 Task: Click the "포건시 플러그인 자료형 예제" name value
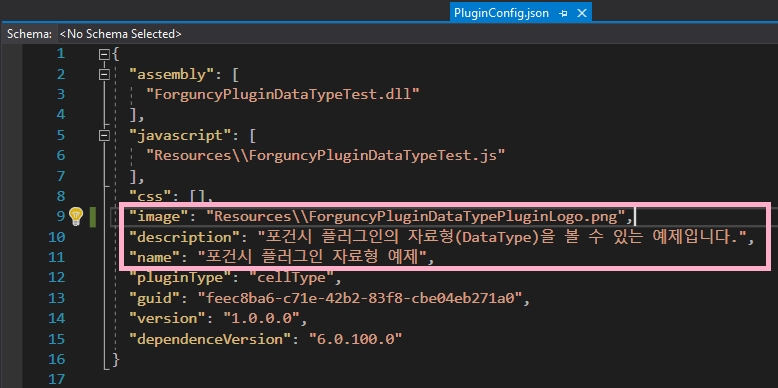tap(313, 258)
